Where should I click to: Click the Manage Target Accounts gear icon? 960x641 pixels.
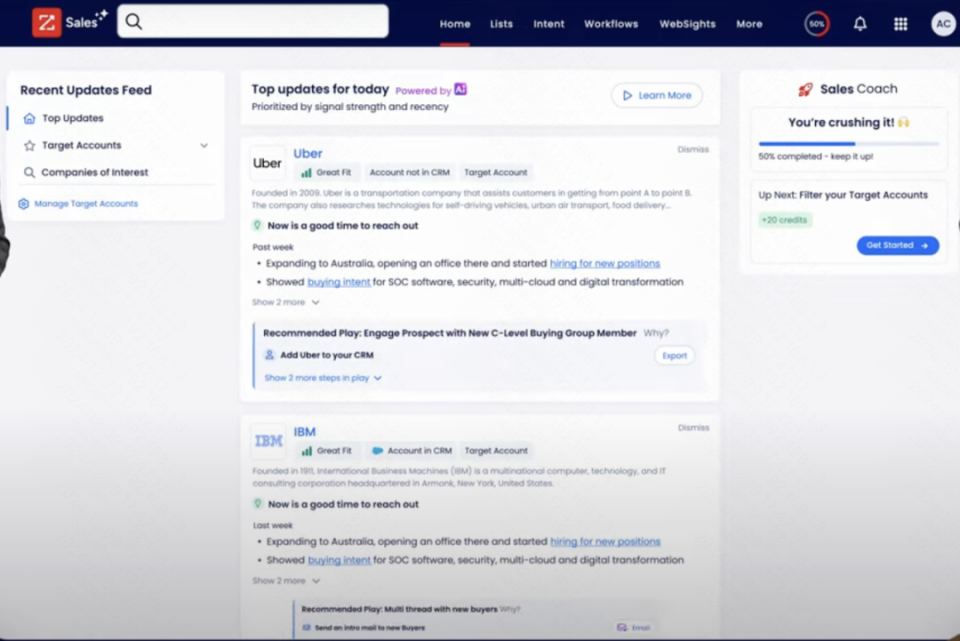click(x=23, y=204)
